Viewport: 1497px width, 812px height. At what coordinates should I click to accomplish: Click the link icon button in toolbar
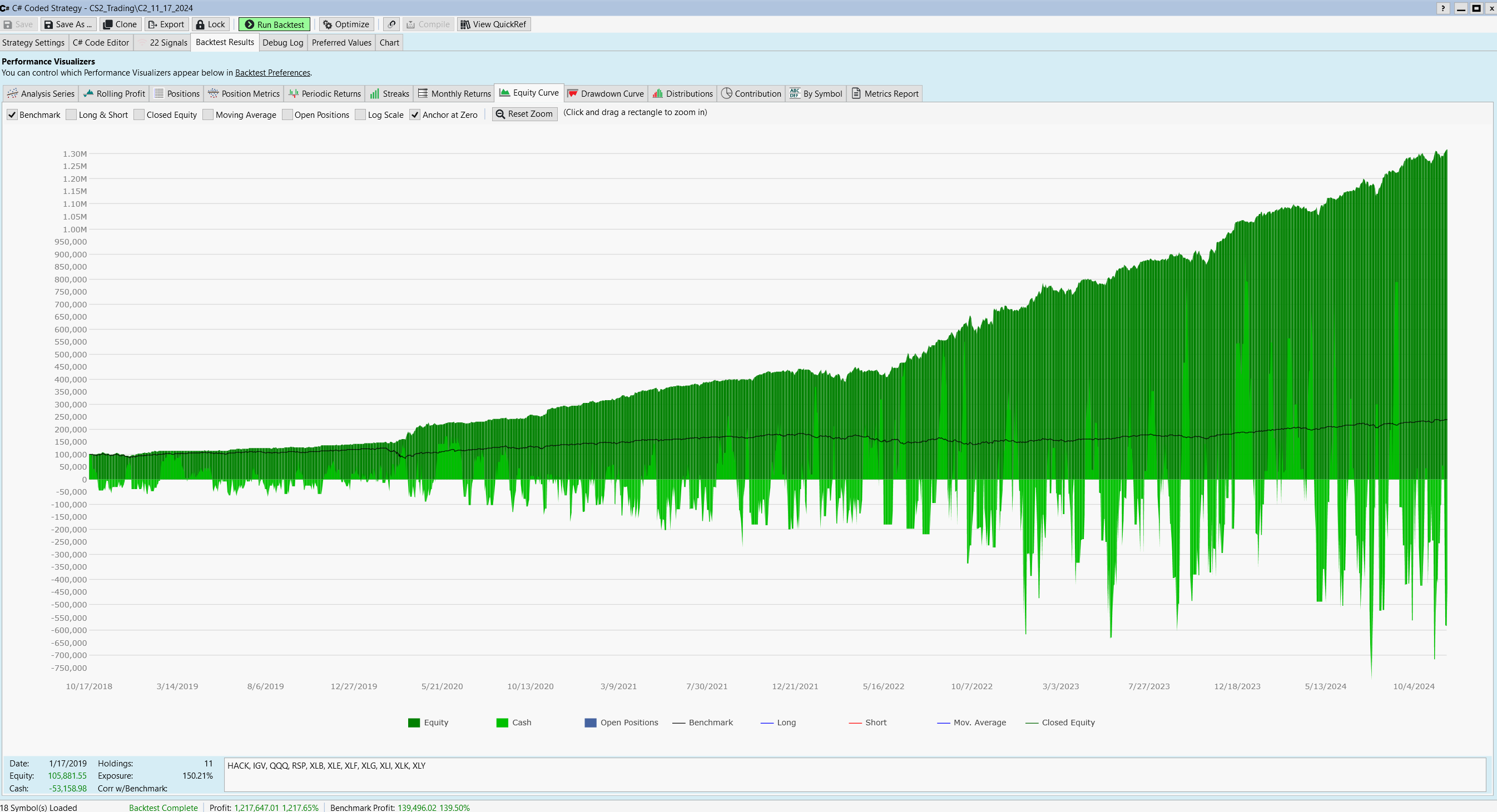(391, 24)
